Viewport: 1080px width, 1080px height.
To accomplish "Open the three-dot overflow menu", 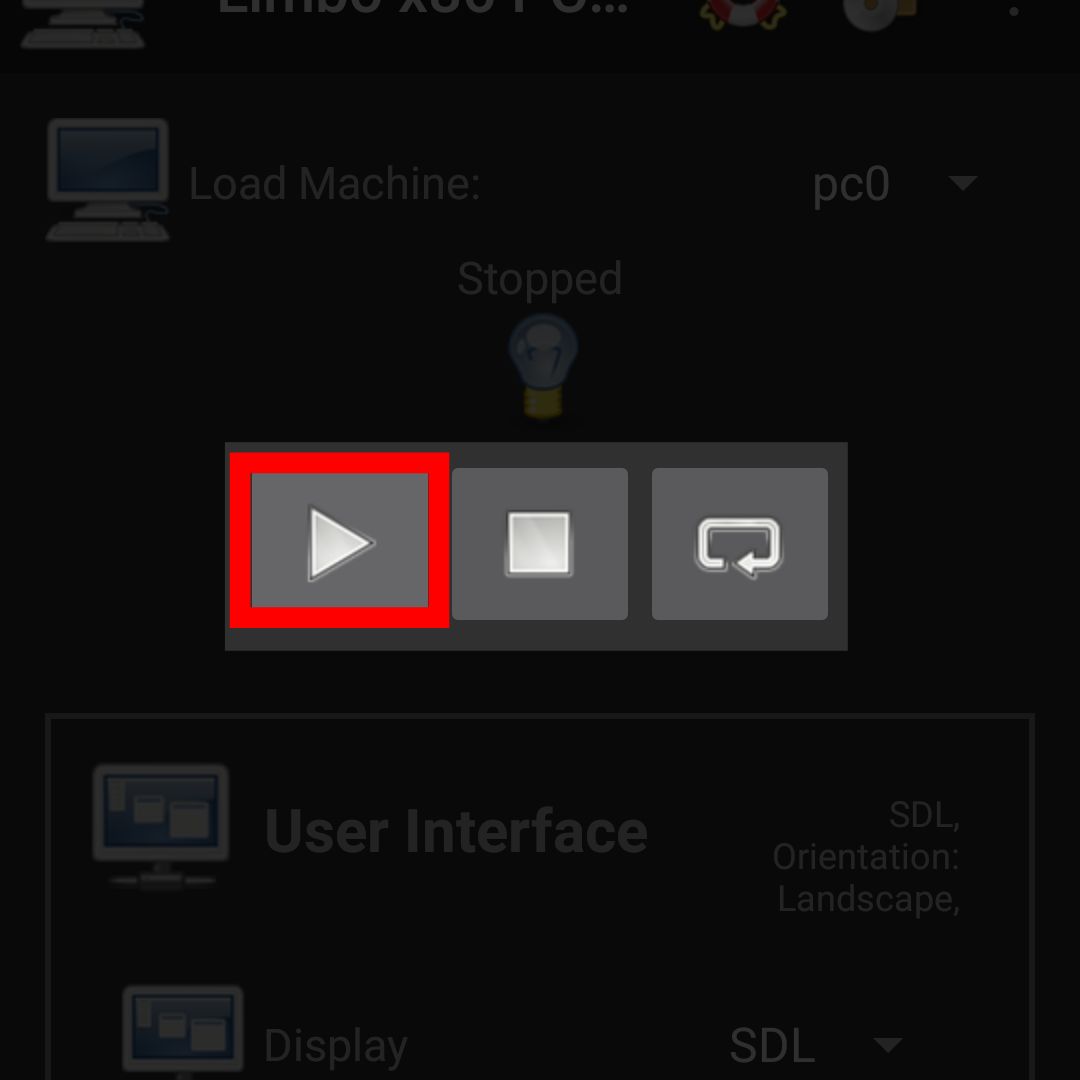I will (1013, 11).
